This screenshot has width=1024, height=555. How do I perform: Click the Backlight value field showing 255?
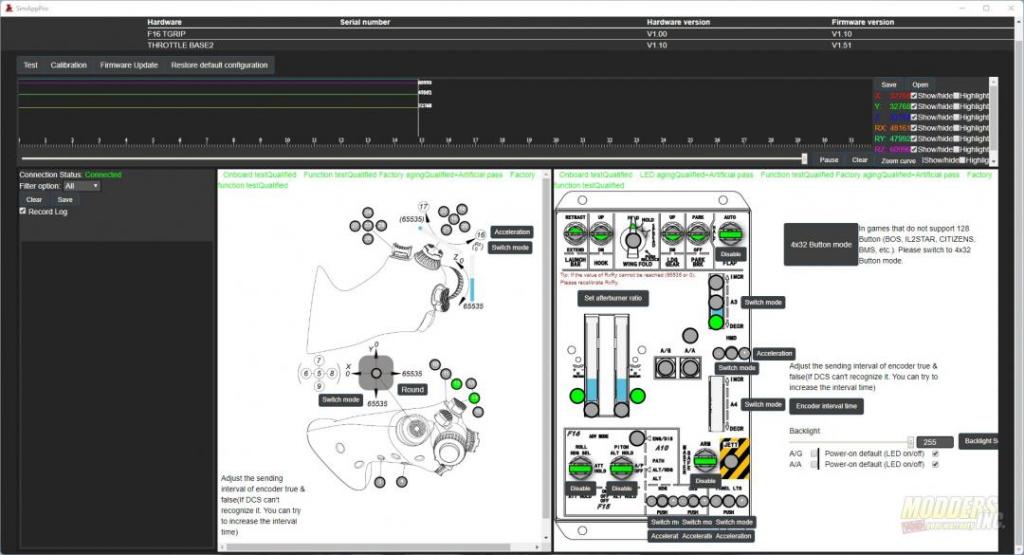point(935,442)
